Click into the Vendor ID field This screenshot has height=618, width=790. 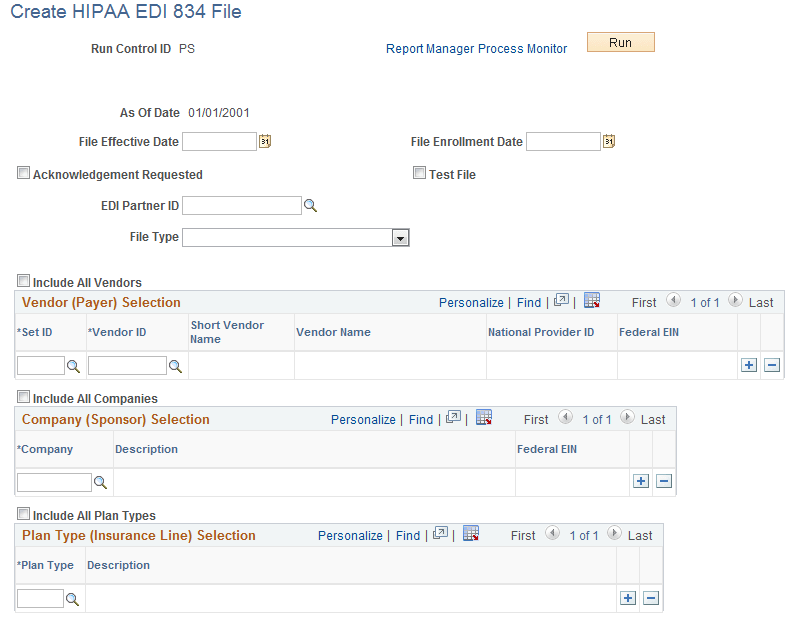click(127, 366)
